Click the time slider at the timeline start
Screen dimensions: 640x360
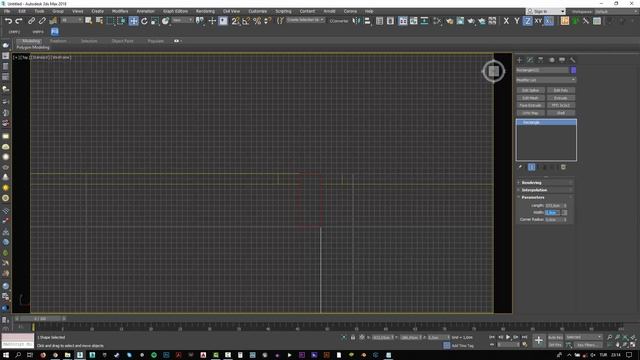pyautogui.click(x=40, y=319)
